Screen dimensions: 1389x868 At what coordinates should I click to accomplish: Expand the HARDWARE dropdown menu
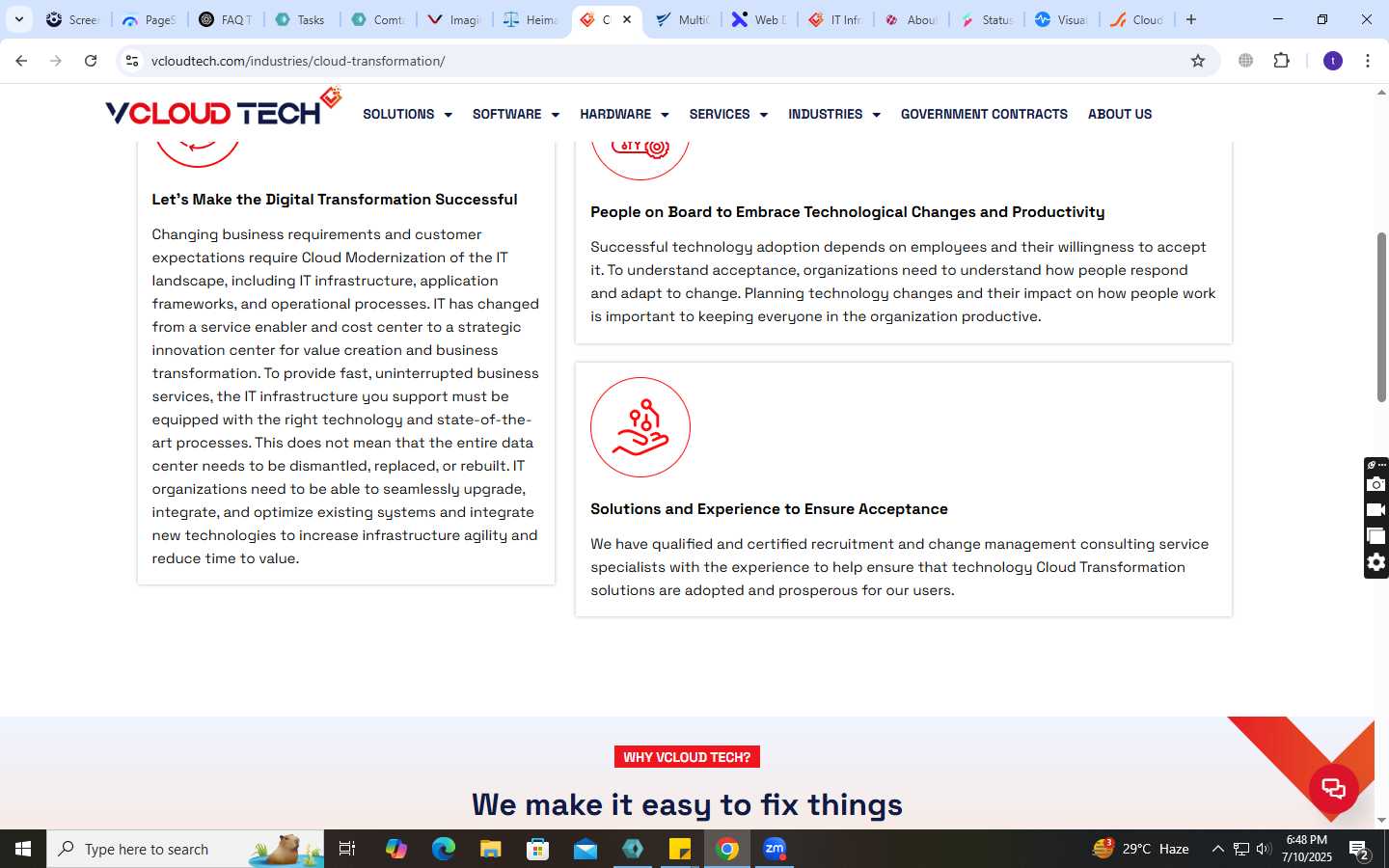(624, 114)
